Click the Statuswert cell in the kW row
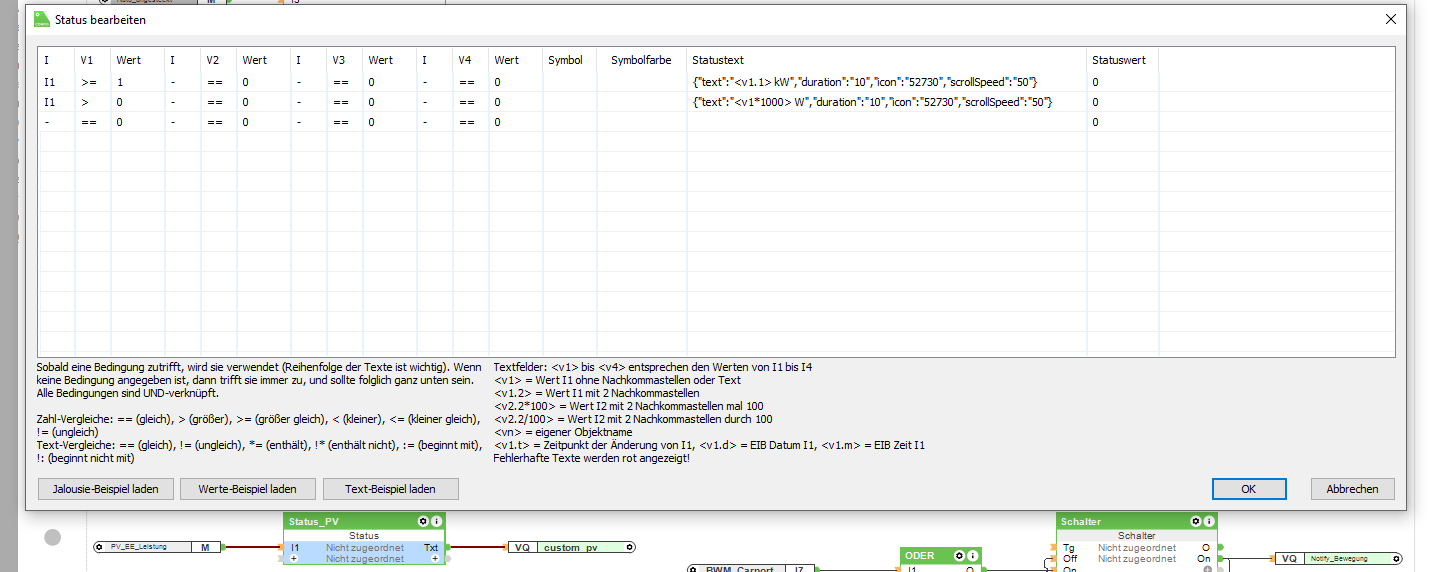Screen dimensions: 1430x572 tap(1123, 82)
